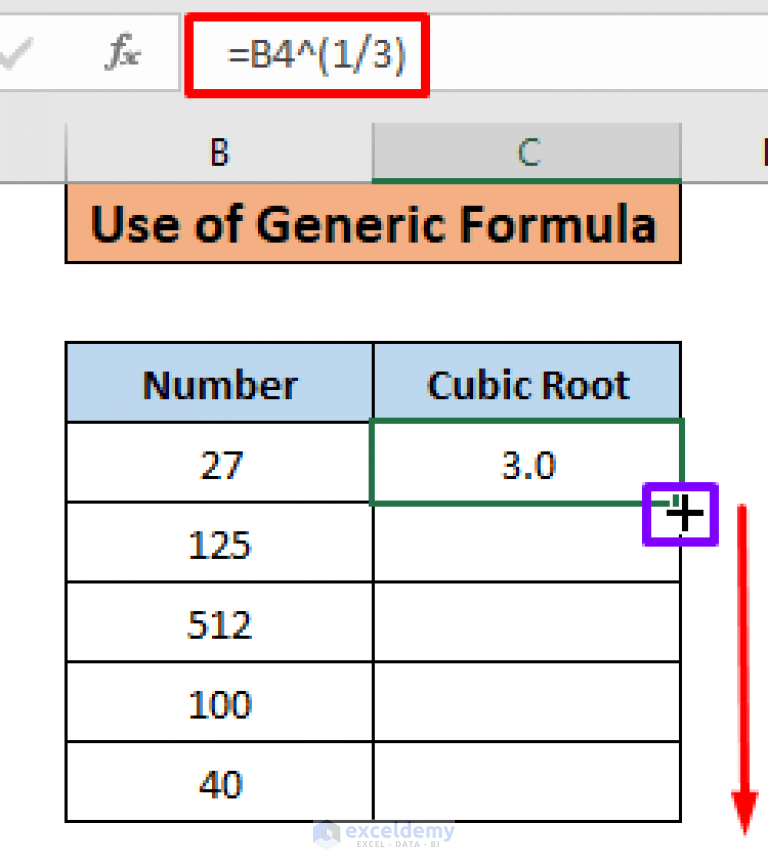The height and width of the screenshot is (866, 768).
Task: Select column C header
Action: 527,152
